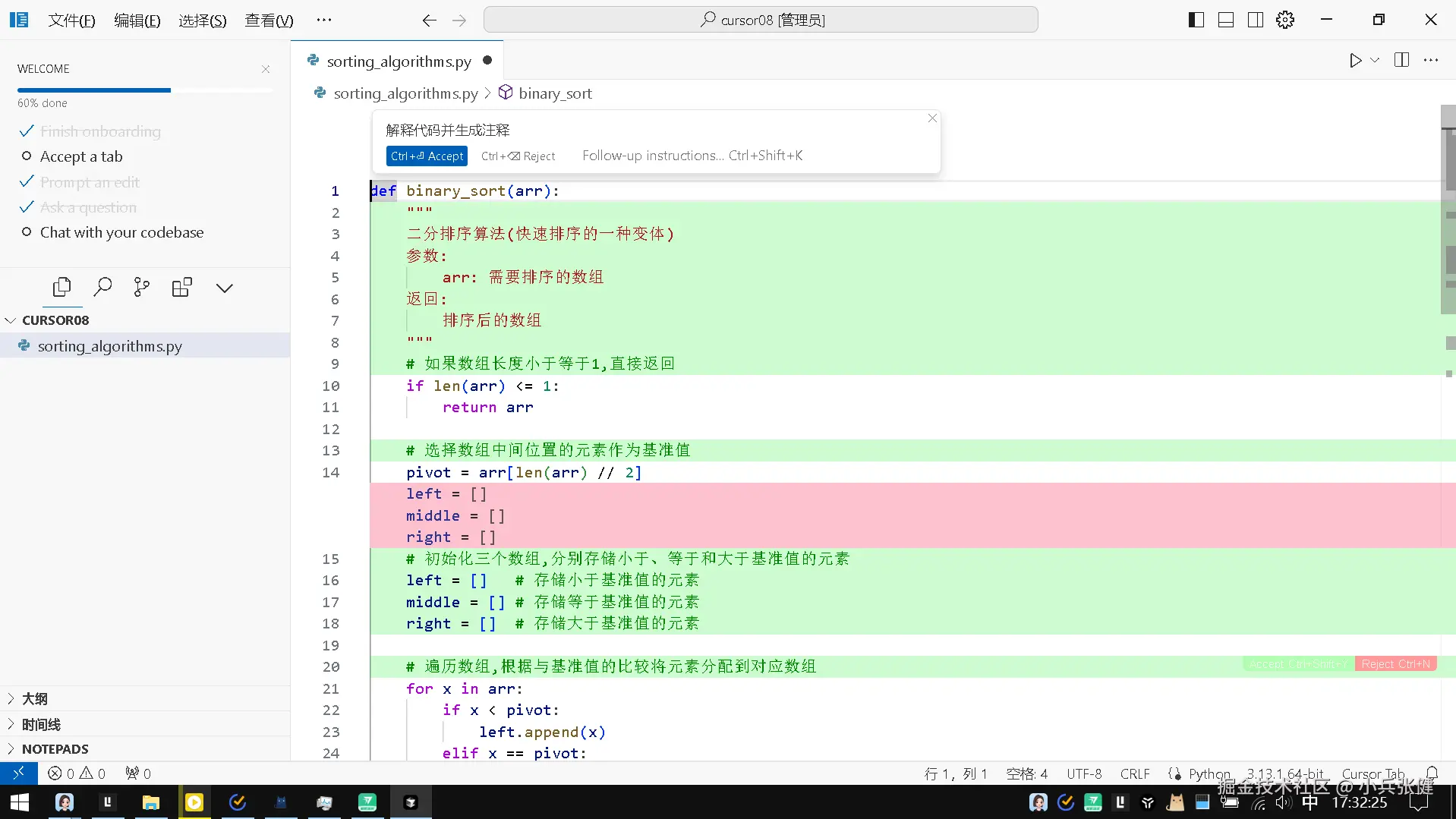The image size is (1456, 819).
Task: Click the 中 input method indicator
Action: point(1310,802)
